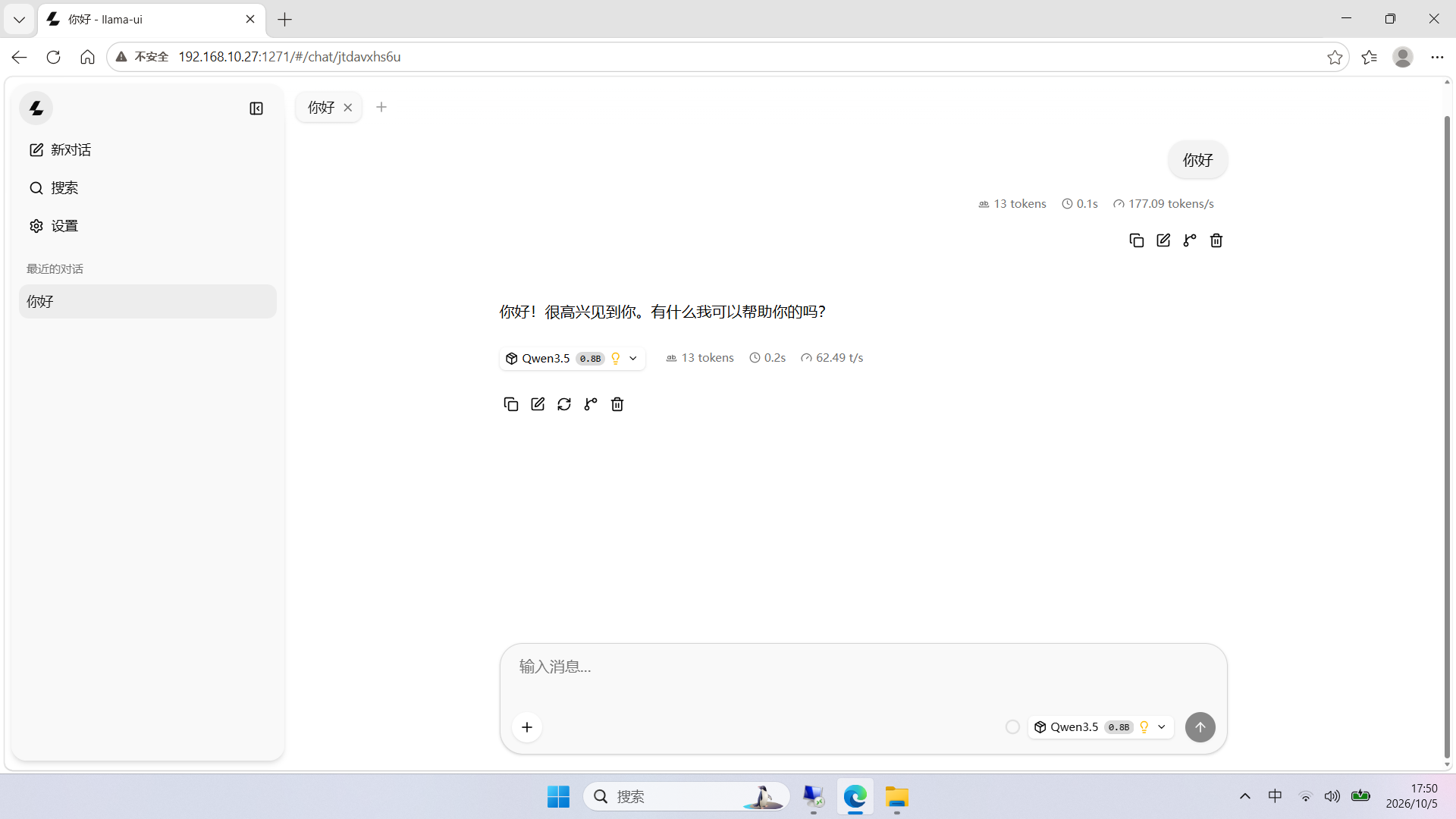Click the user message bubble 你好
This screenshot has height=819, width=1456.
1198,160
